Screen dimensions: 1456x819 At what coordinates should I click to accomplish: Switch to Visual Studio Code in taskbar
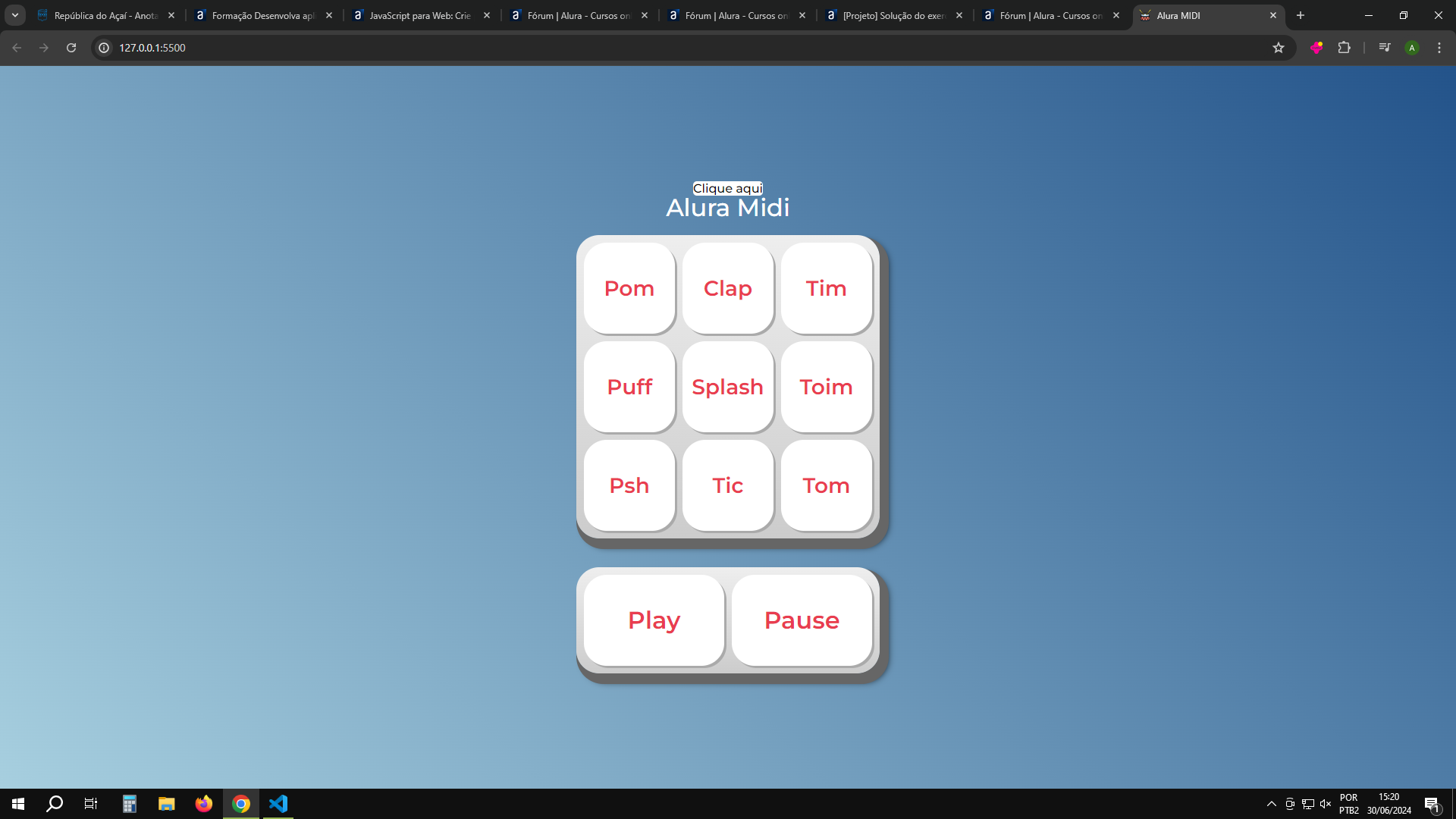coord(278,804)
